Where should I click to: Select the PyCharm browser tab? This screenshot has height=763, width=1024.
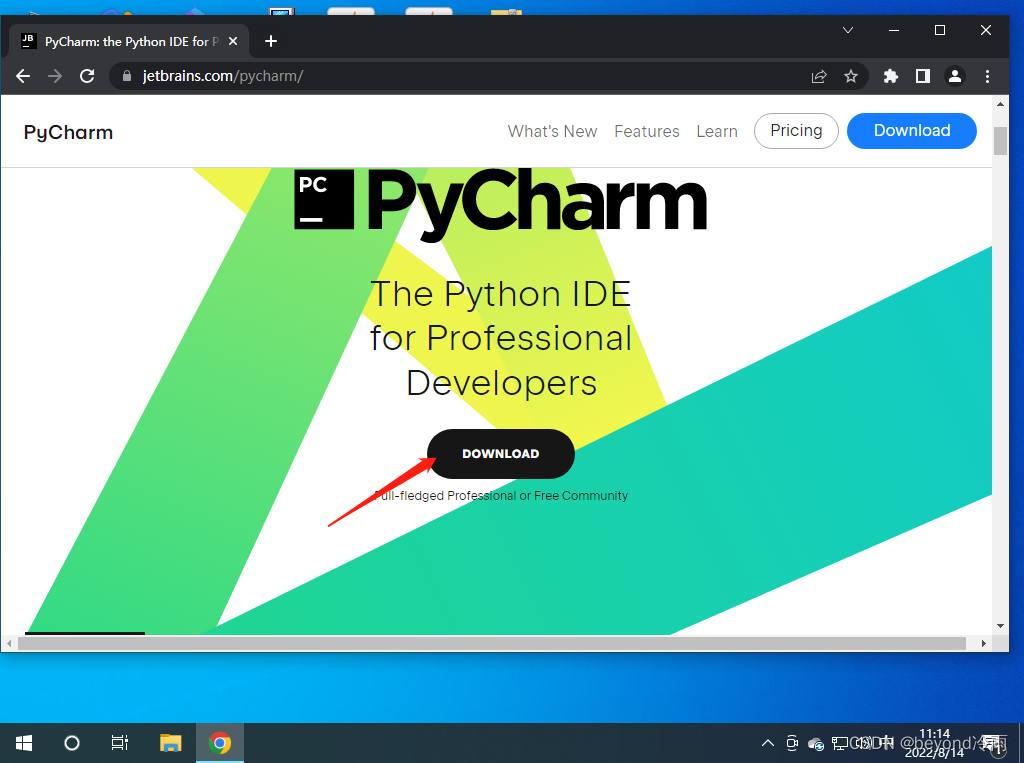point(129,41)
